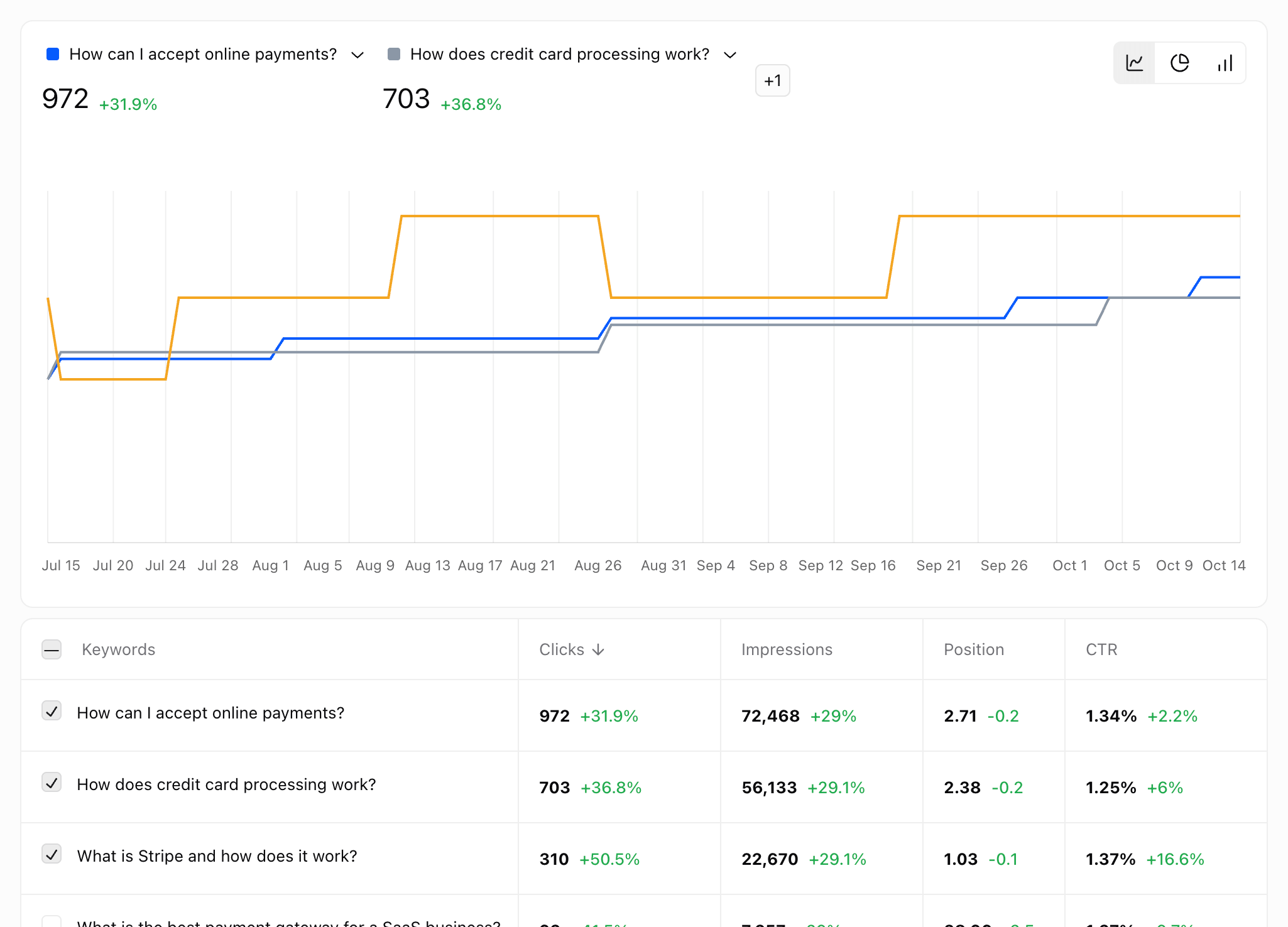The width and height of the screenshot is (1288, 927).
Task: Switch to bar chart view
Action: [x=1225, y=63]
